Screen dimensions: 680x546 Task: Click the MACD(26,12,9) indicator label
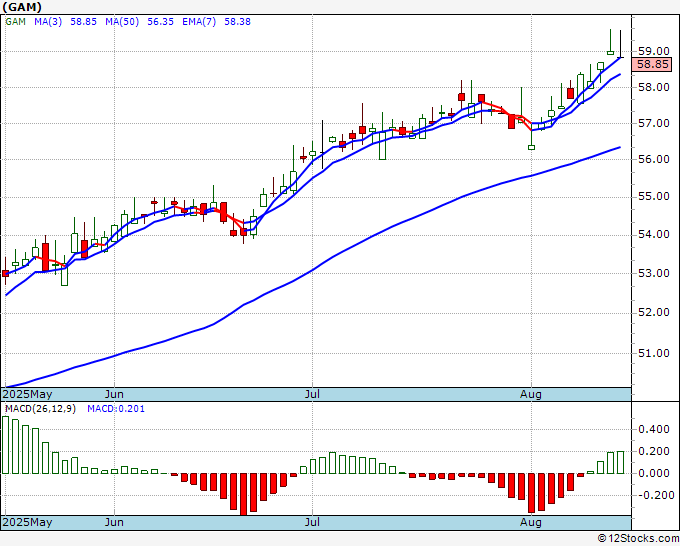click(40, 409)
